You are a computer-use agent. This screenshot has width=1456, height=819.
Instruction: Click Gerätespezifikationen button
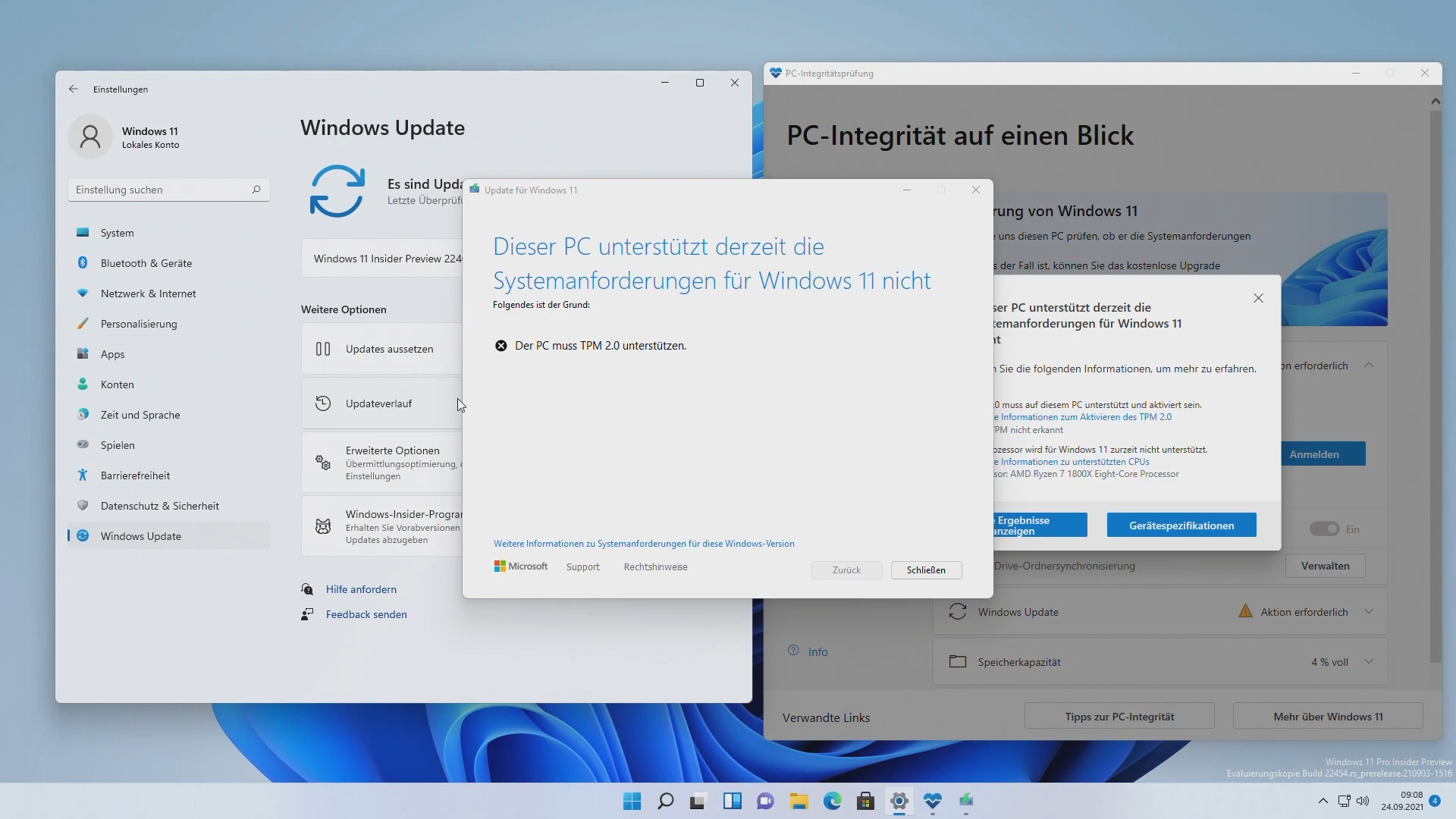click(1181, 526)
